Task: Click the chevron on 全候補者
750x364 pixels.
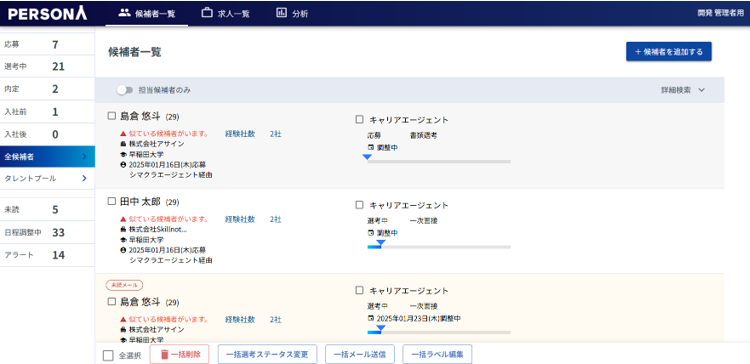Action: 84,156
